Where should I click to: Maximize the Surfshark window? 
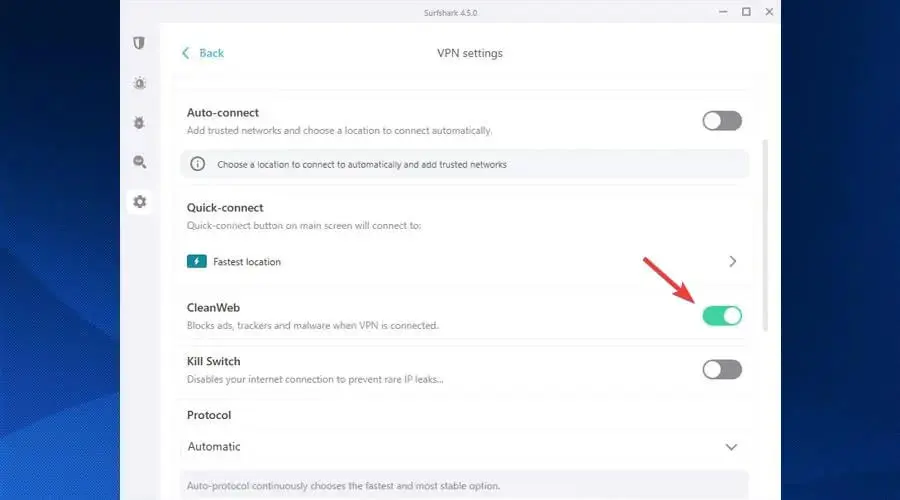(746, 12)
